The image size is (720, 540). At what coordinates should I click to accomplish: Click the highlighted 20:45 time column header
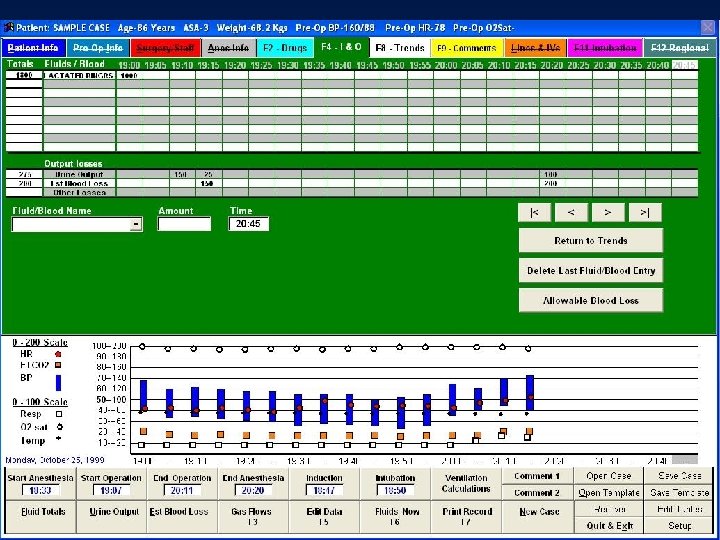pos(685,65)
